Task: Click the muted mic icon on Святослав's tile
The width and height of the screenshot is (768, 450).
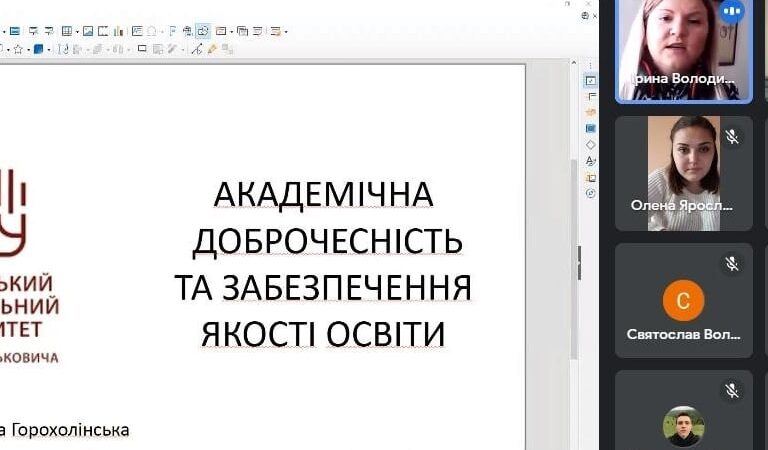Action: (x=732, y=264)
